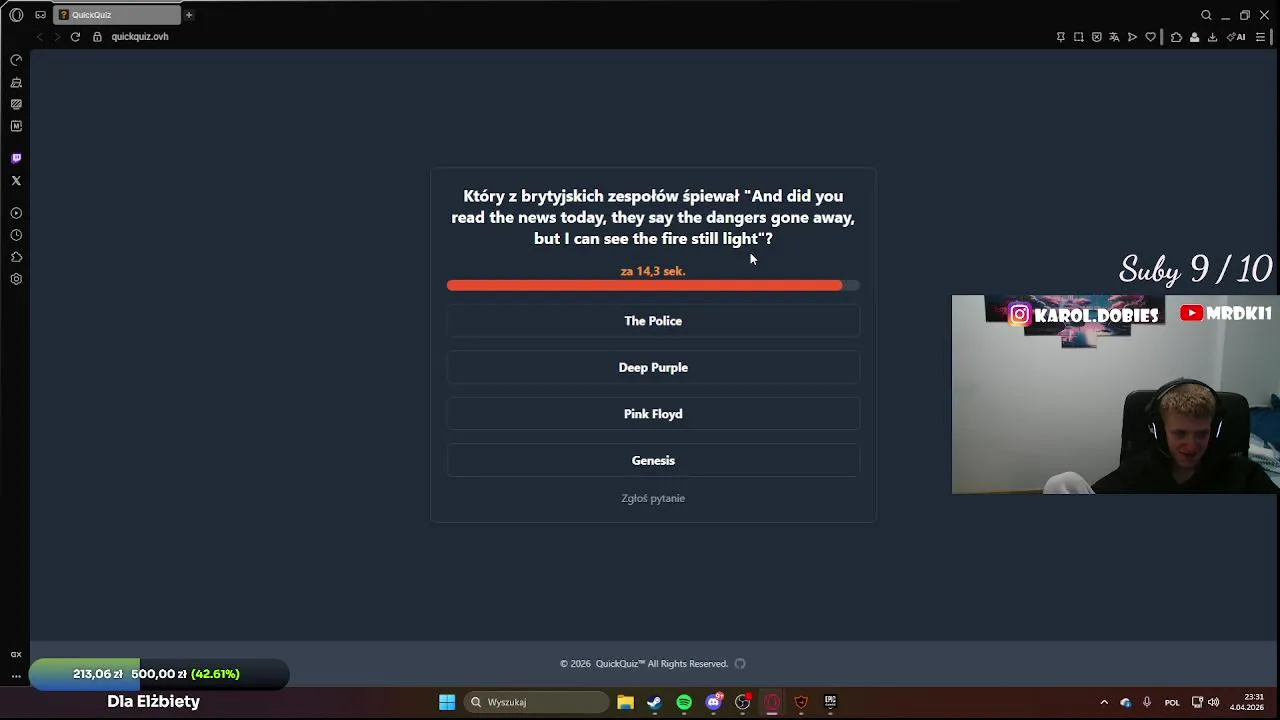Click the webcam video overlay
The image size is (1280, 720).
[x=1115, y=394]
